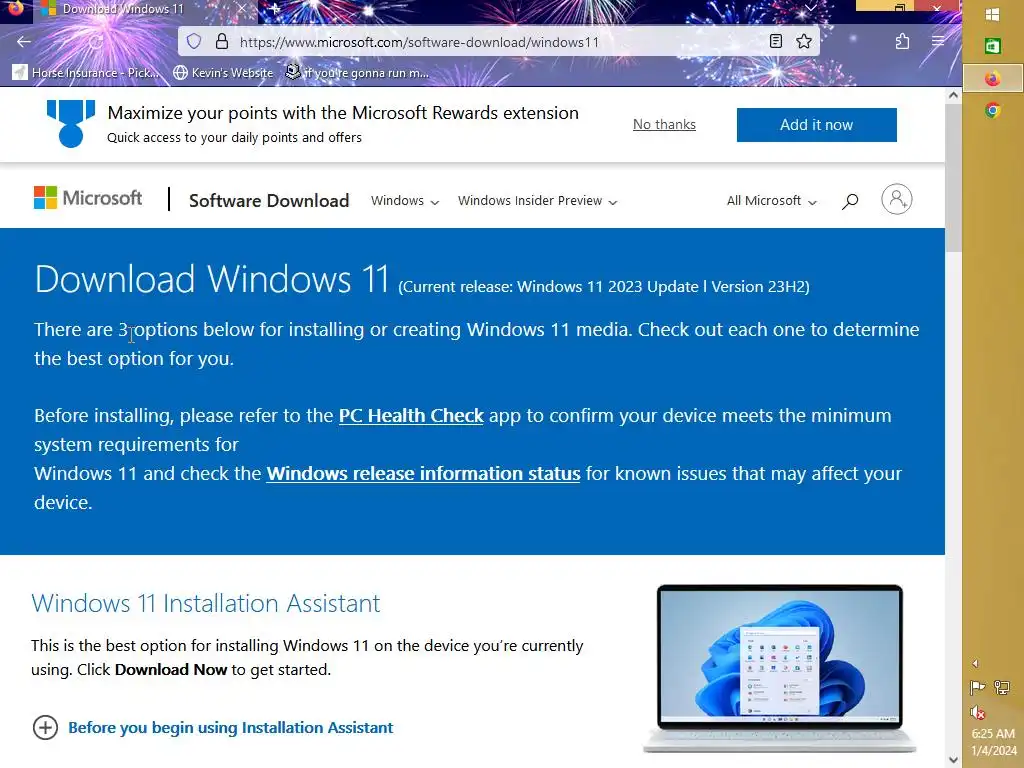Open the list all tabs chevron

810,8
